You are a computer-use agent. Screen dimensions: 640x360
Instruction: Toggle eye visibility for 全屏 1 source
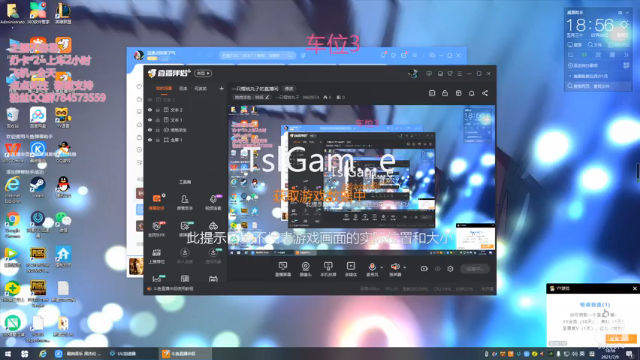[150, 140]
